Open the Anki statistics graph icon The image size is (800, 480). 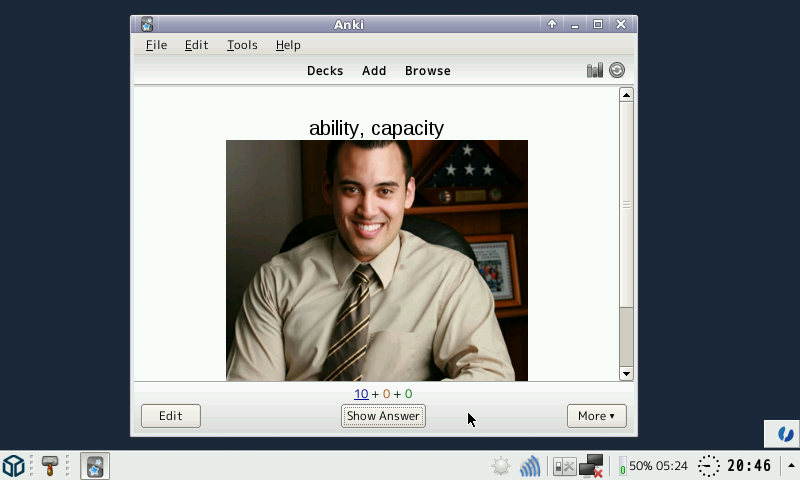[594, 70]
